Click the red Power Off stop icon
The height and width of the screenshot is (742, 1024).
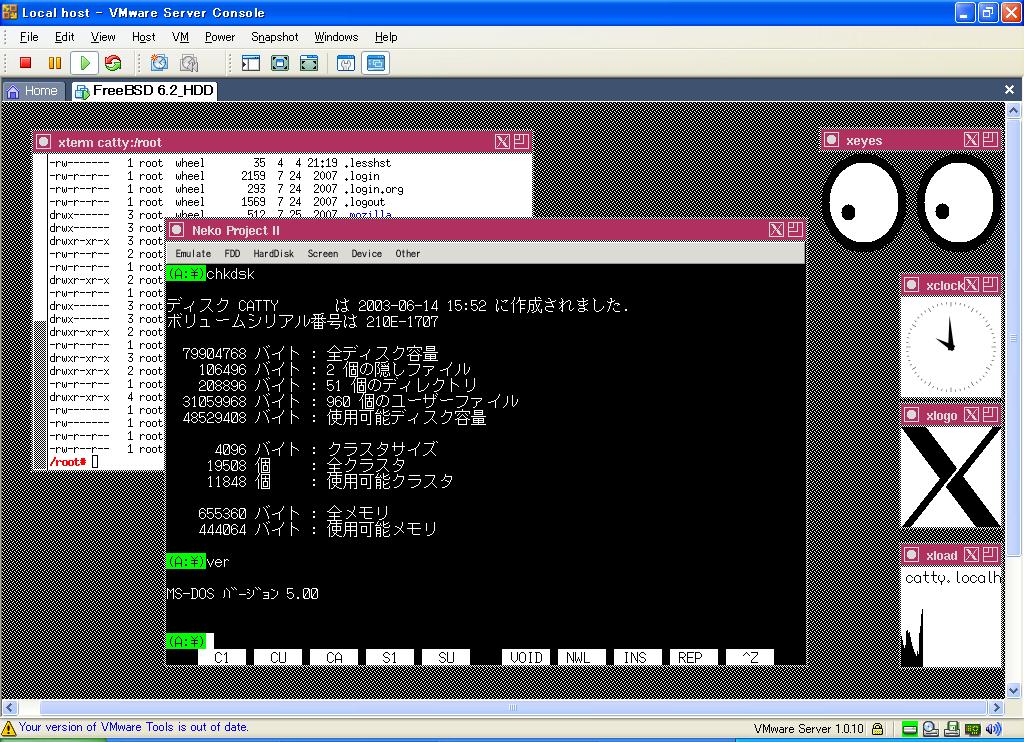(25, 63)
